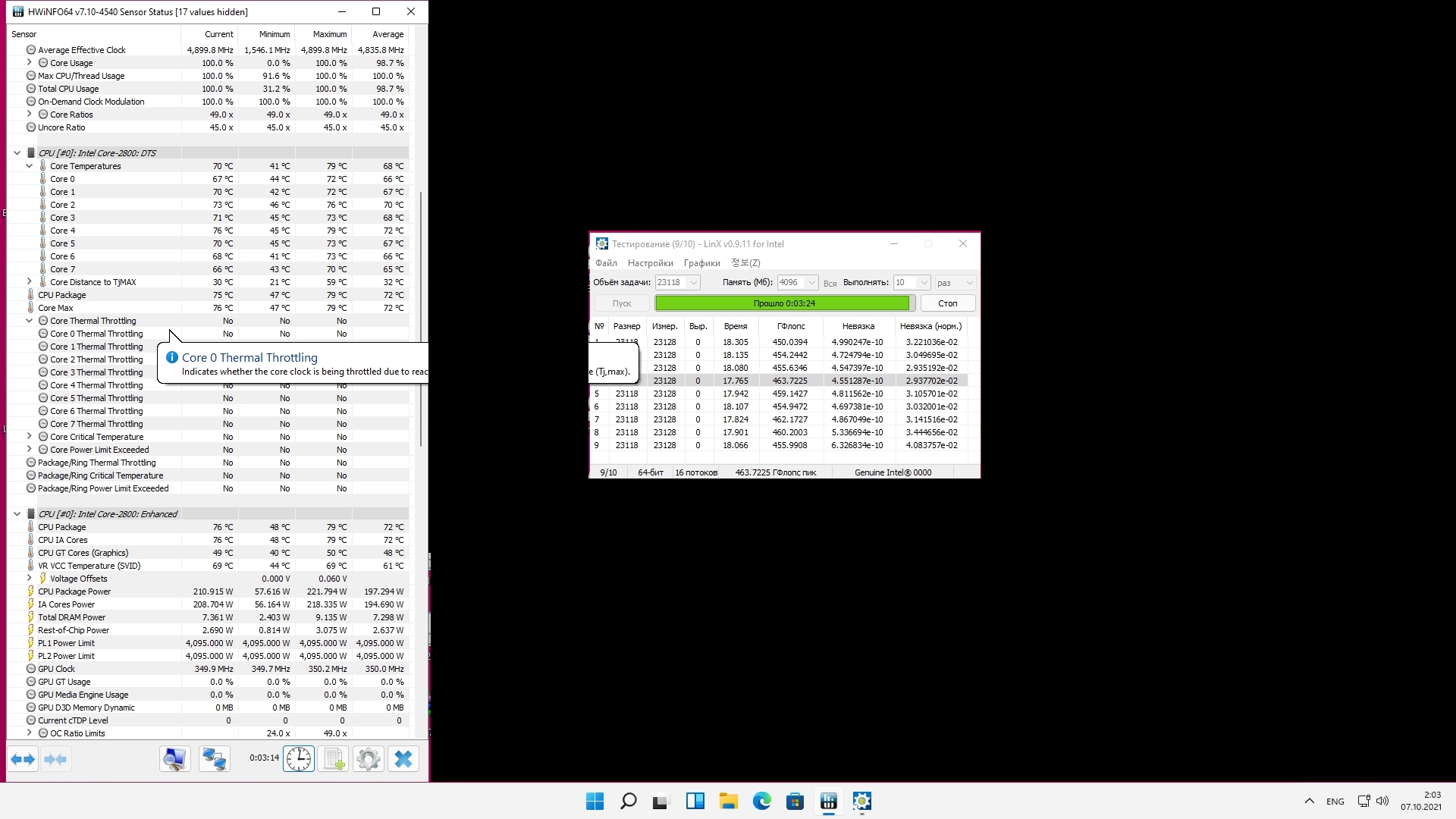This screenshot has height=819, width=1456.
Task: Click the blue X close sensors icon
Action: (403, 759)
